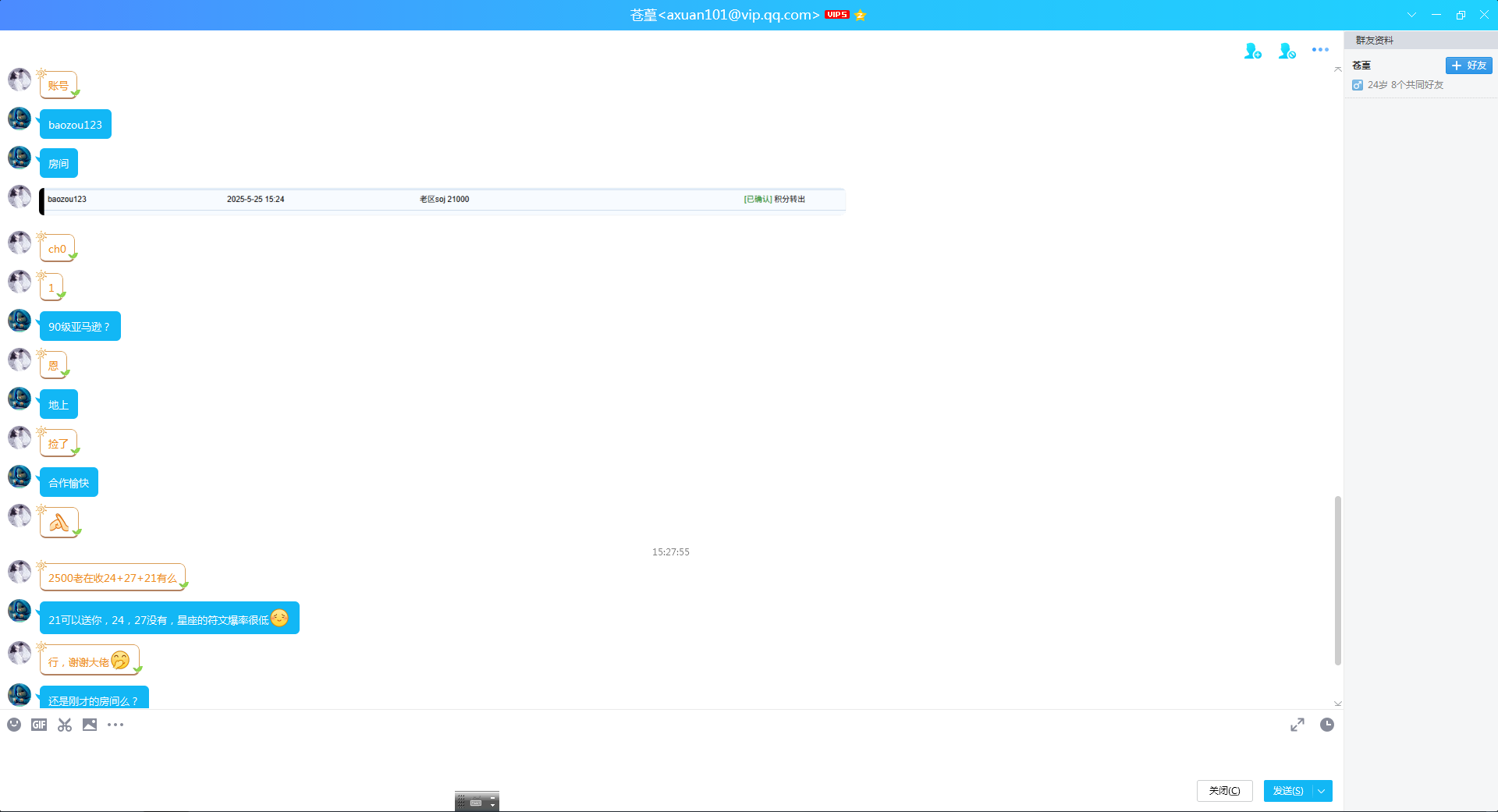The height and width of the screenshot is (812, 1498).
Task: Select the 群友资料 panel tab
Action: [x=1374, y=40]
